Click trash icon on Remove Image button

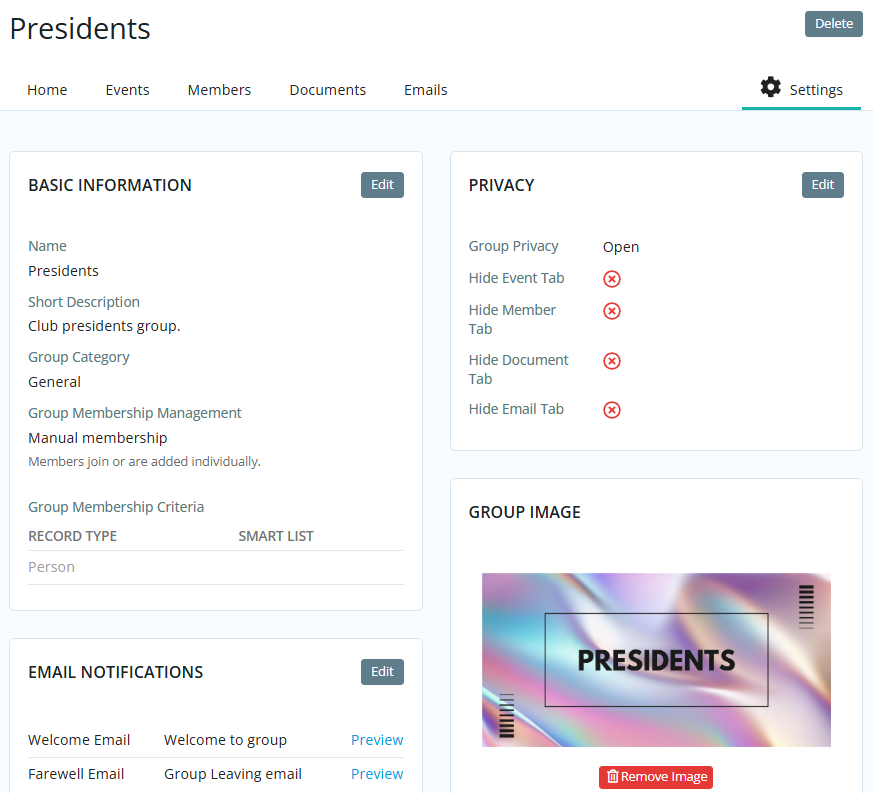(x=612, y=776)
